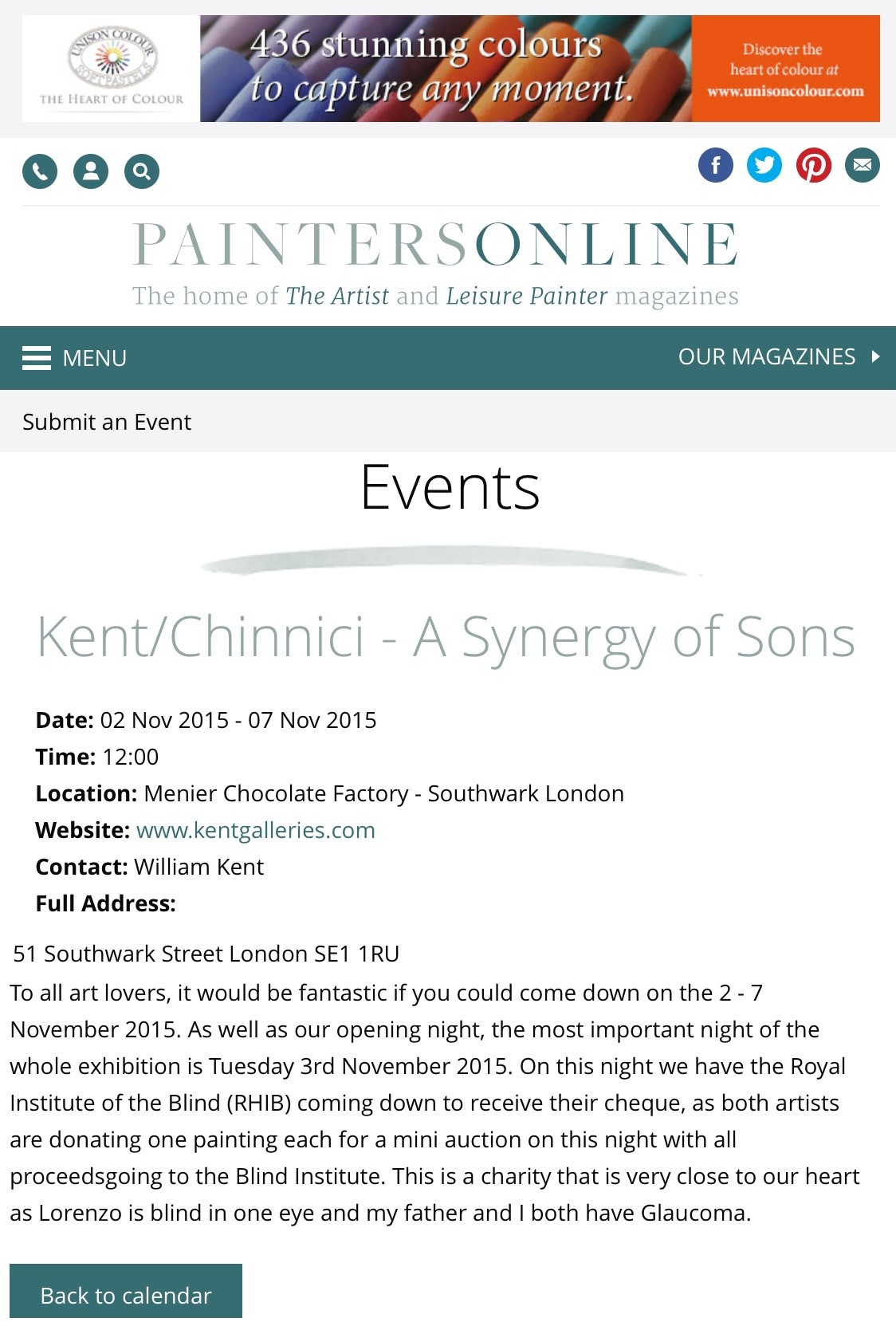This screenshot has width=896, height=1322.
Task: Open the Unison Colour pastel banner
Action: (445, 69)
